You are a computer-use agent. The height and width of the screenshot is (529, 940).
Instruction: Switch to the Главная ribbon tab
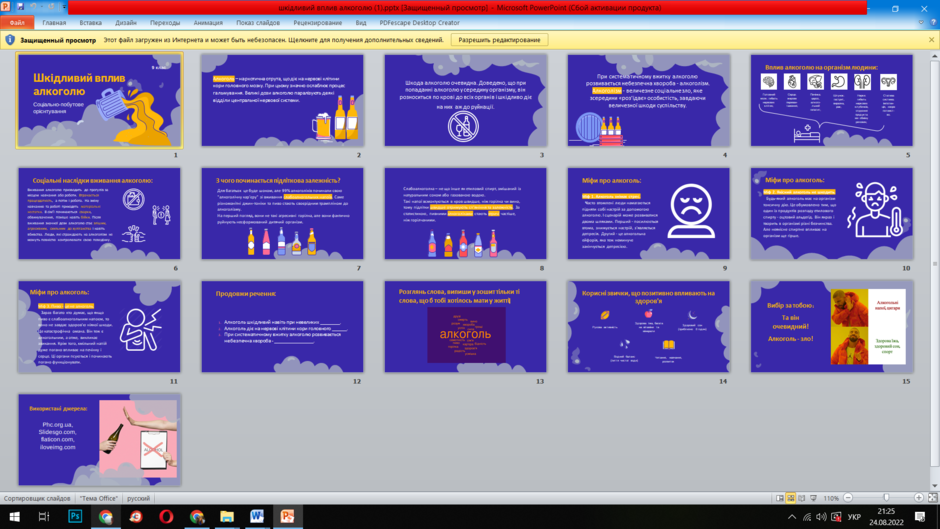tap(54, 23)
